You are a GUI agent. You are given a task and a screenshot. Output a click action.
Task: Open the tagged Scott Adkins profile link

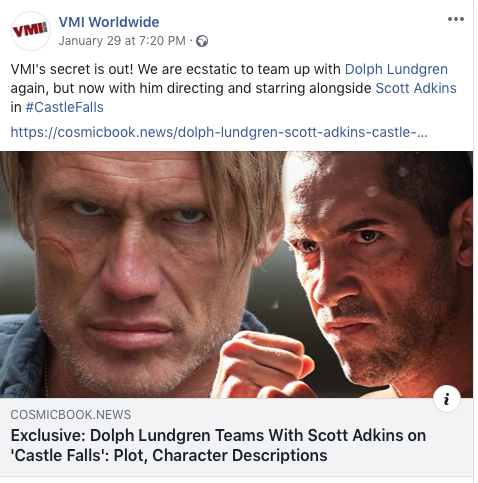(416, 88)
